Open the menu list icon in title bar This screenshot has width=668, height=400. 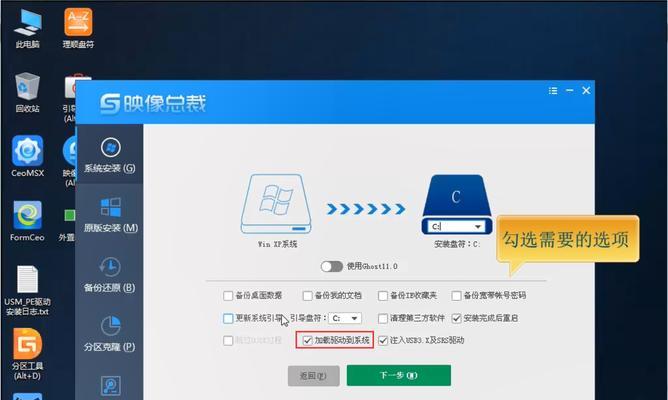[x=553, y=91]
